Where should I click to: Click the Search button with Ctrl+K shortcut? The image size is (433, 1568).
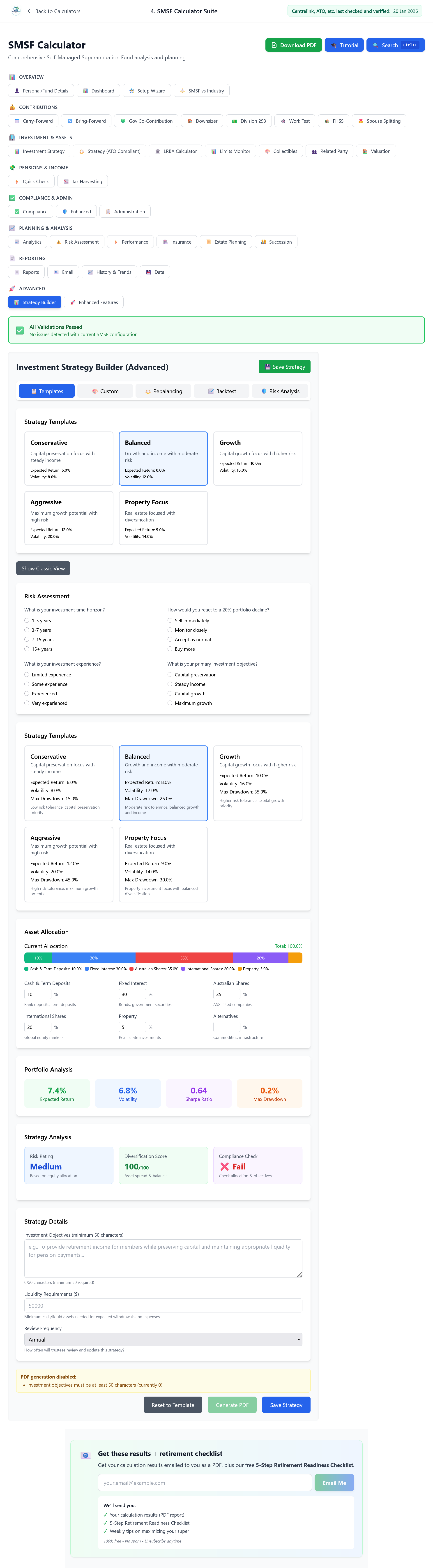click(x=395, y=45)
